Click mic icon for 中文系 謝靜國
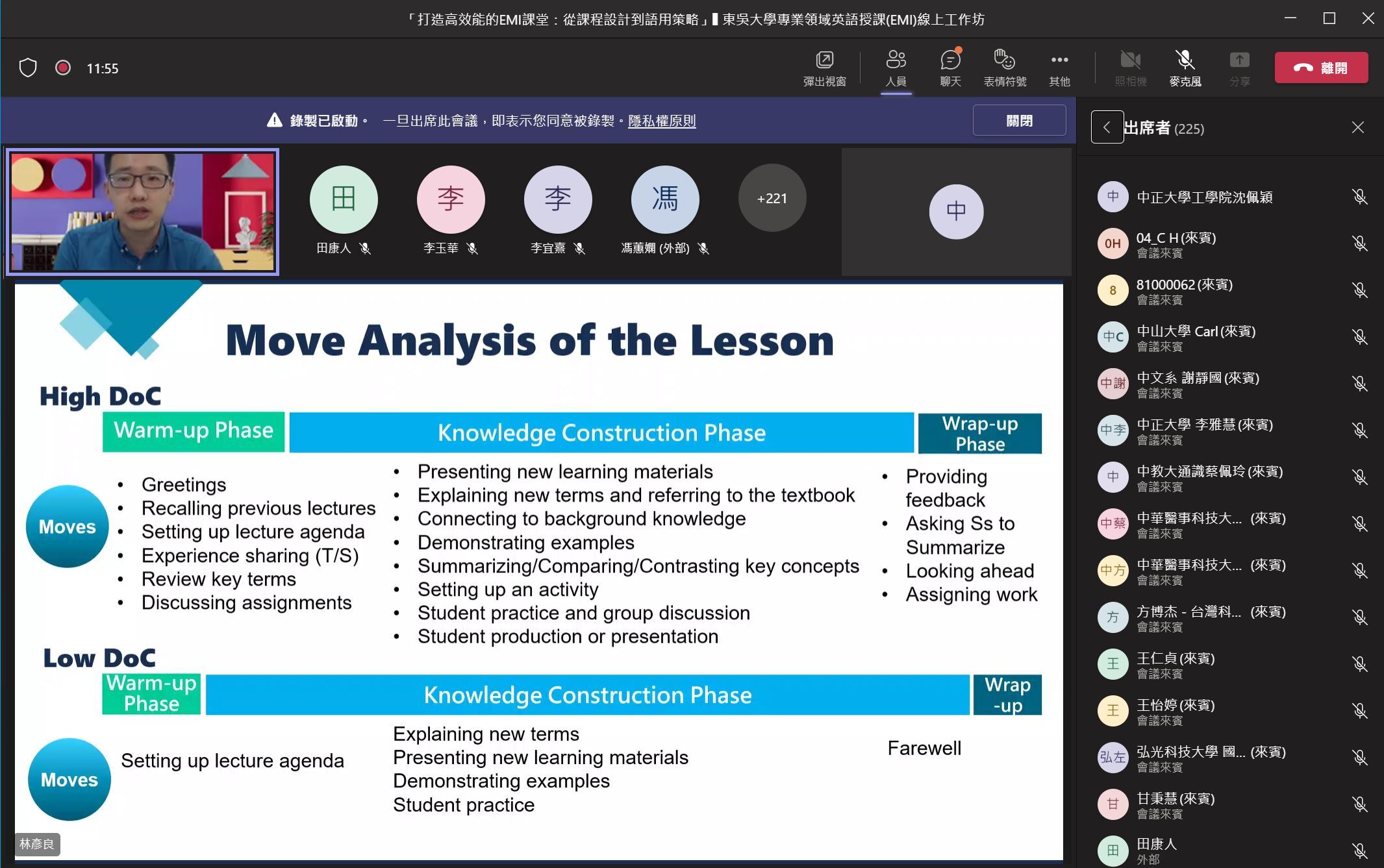This screenshot has height=868, width=1384. click(x=1359, y=384)
